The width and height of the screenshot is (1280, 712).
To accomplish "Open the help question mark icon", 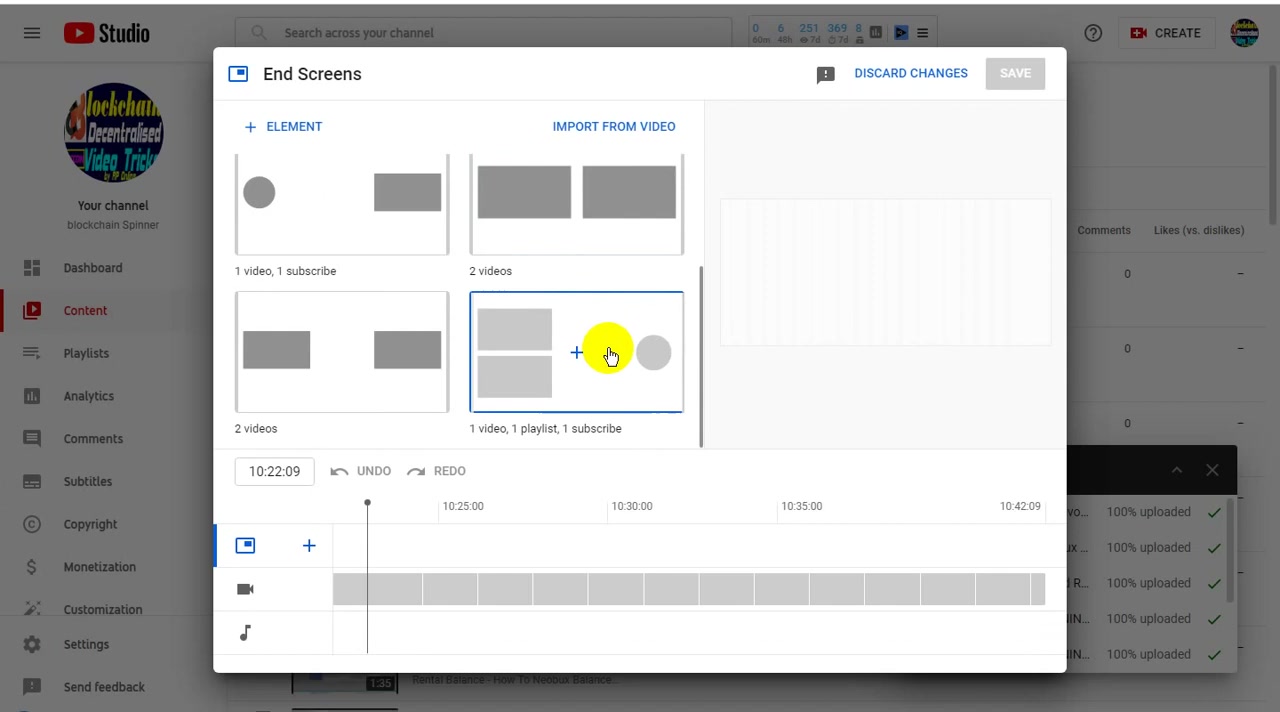I will pos(1093,33).
